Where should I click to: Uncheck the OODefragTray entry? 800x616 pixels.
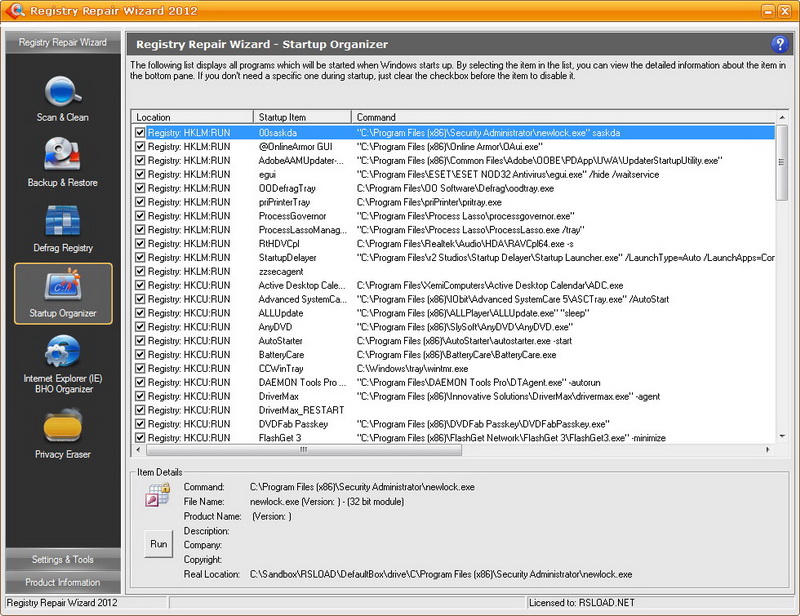pyautogui.click(x=140, y=188)
